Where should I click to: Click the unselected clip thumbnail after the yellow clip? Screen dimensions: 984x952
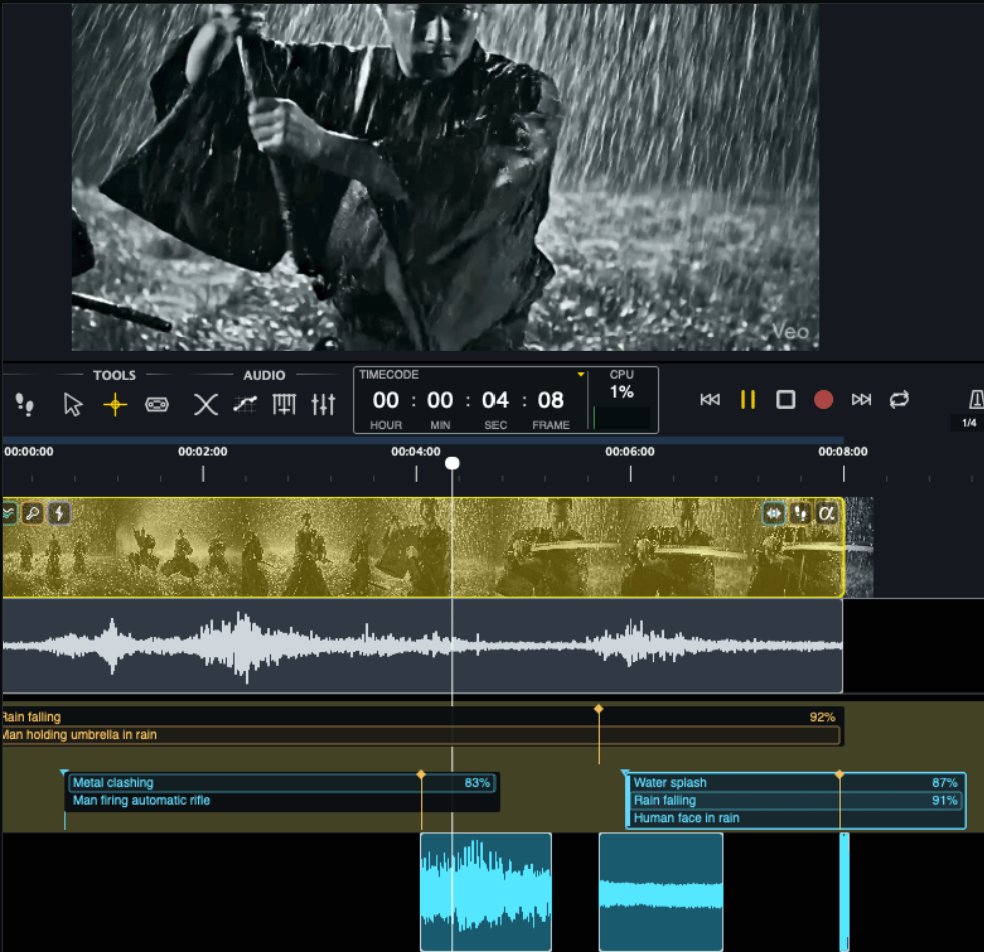click(x=859, y=547)
